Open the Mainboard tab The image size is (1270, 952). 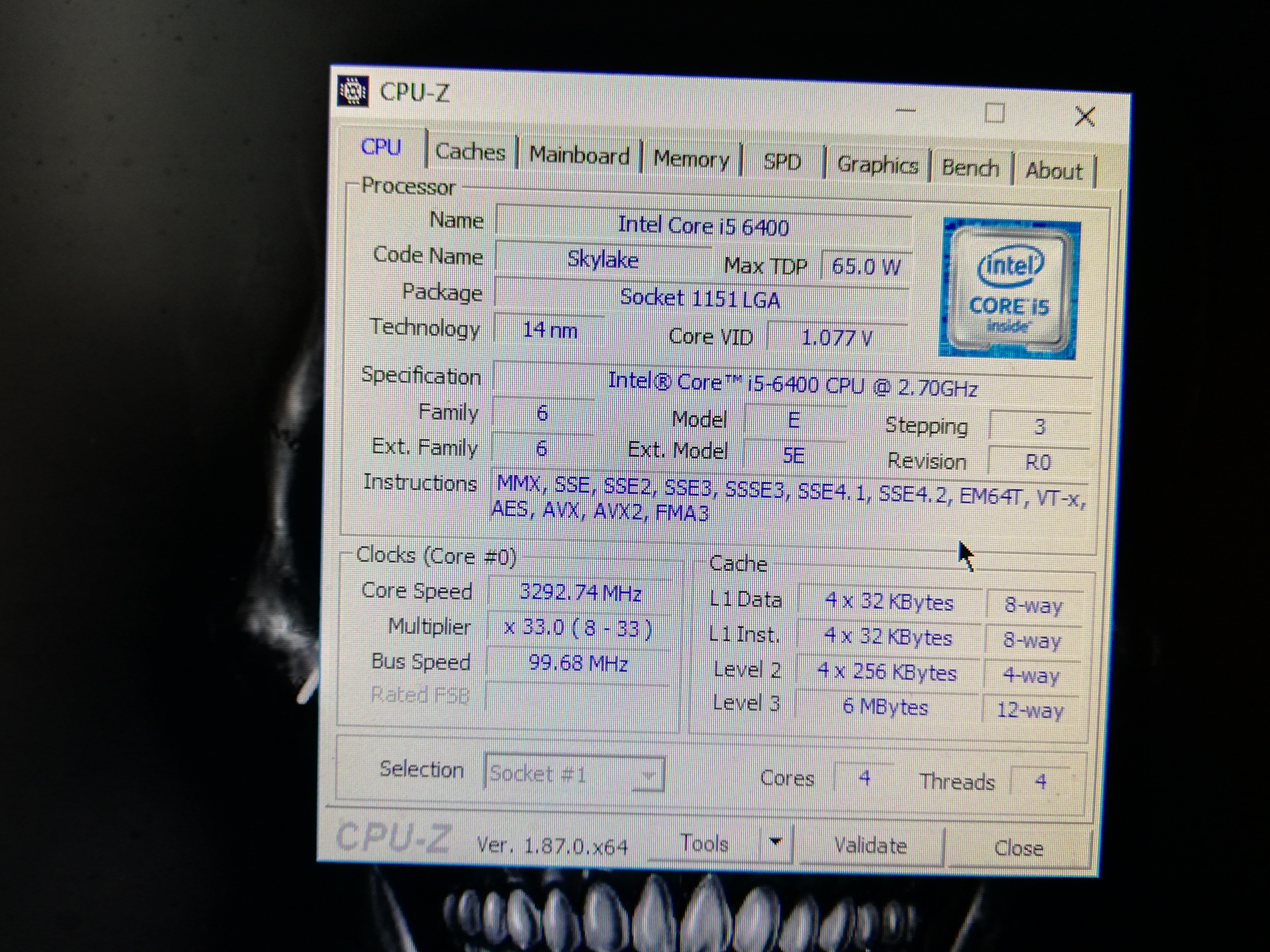pos(579,156)
